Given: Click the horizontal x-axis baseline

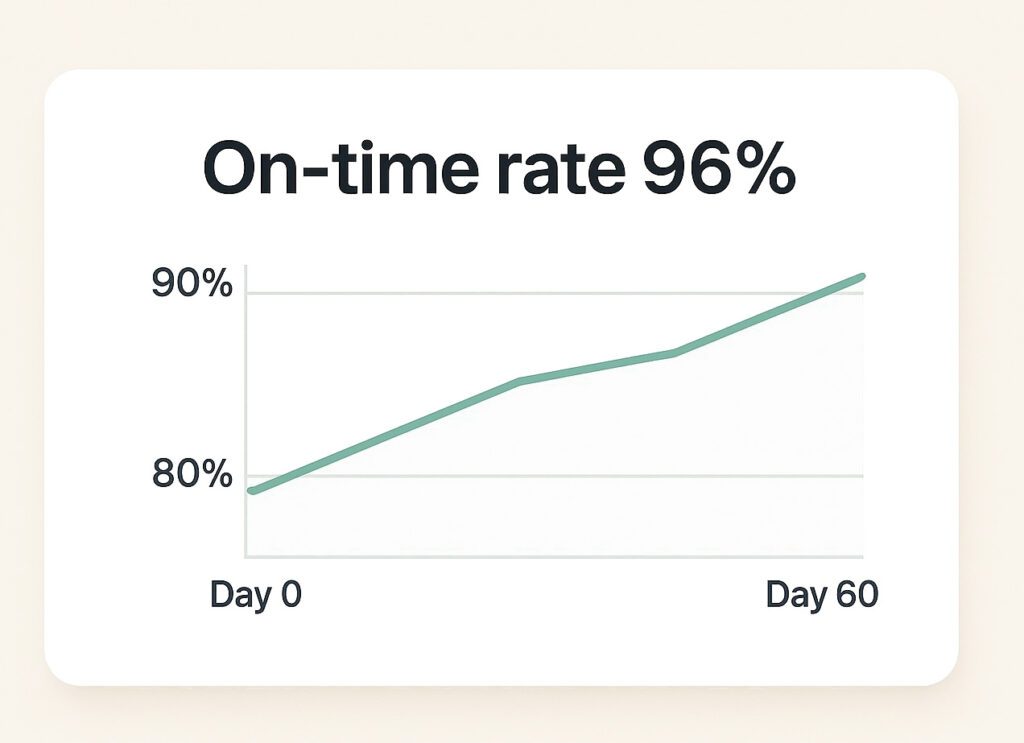Looking at the screenshot, I should pyautogui.click(x=550, y=556).
